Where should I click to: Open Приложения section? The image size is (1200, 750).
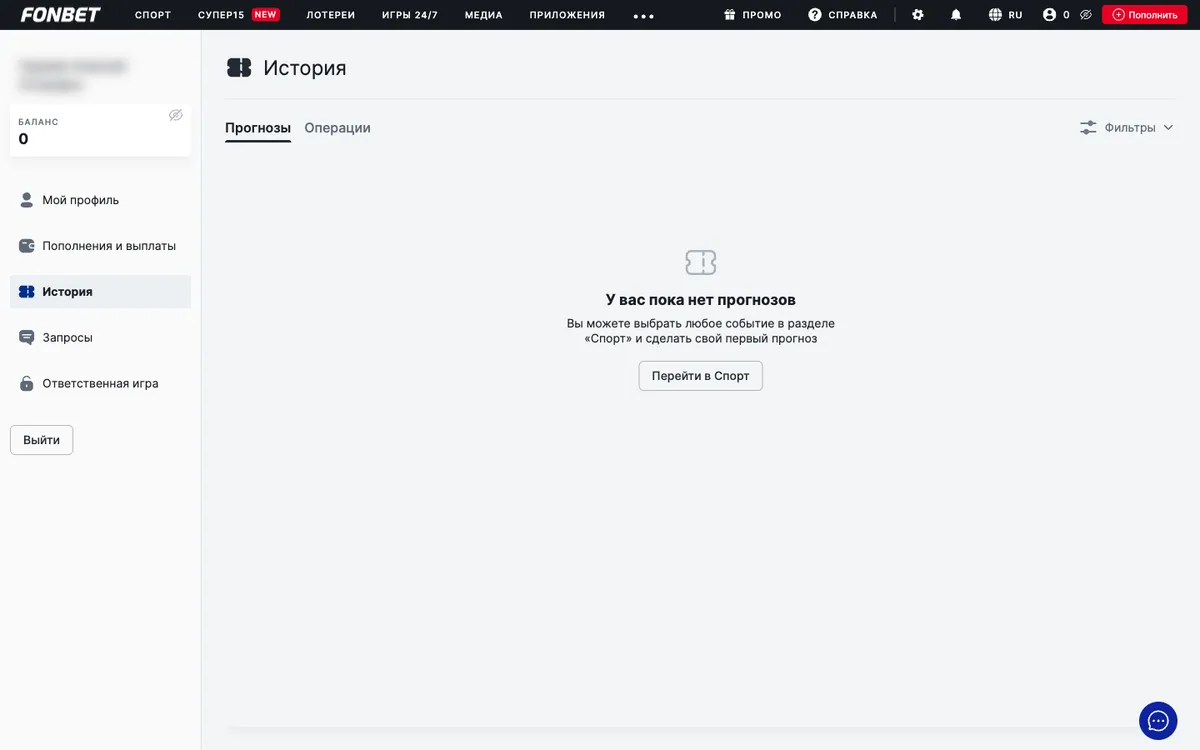[x=567, y=15]
